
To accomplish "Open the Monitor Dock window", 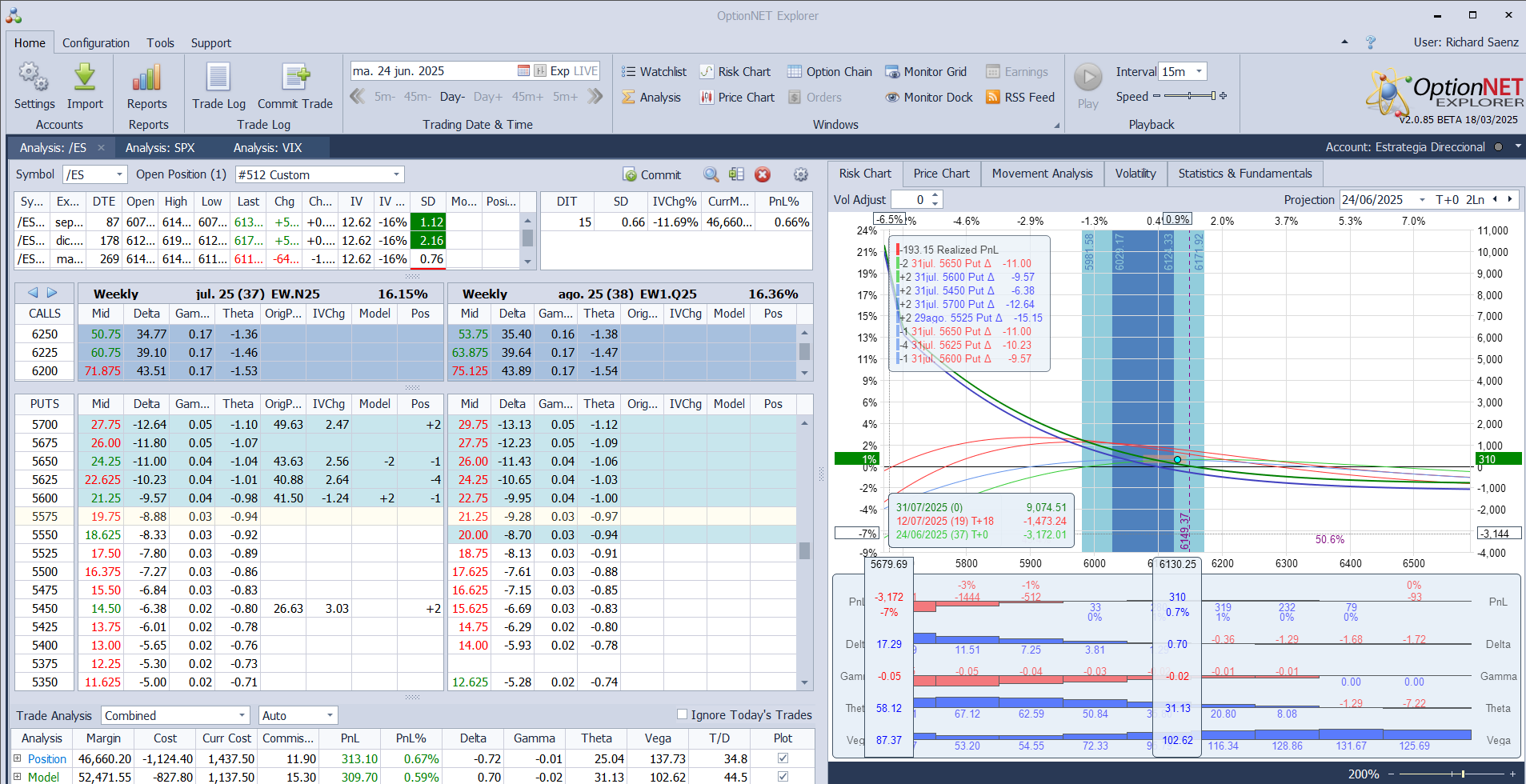I will [928, 98].
